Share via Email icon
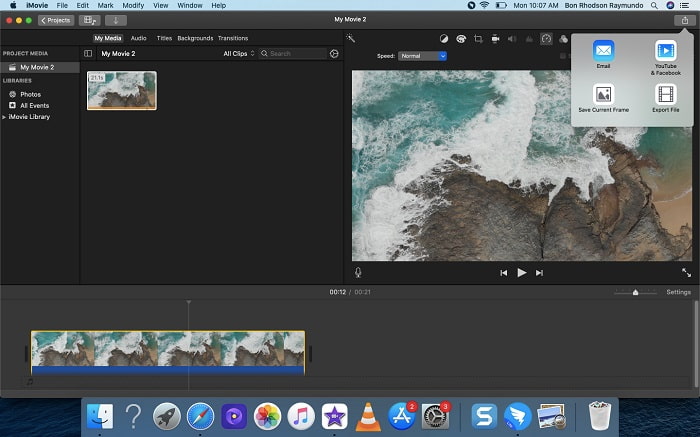This screenshot has height=437, width=700. tap(604, 54)
